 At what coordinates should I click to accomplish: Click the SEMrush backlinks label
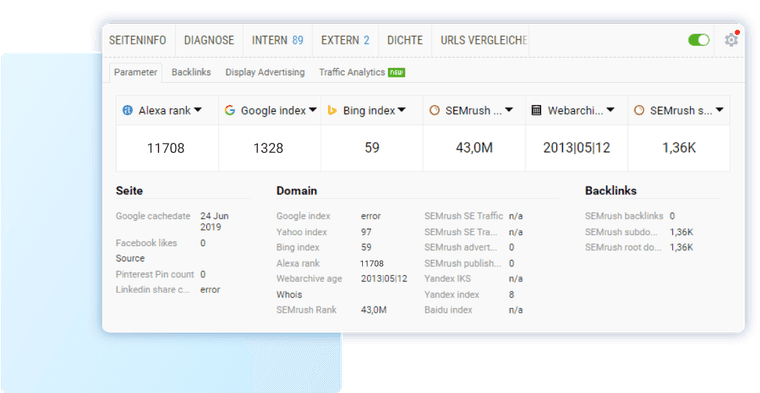tap(624, 216)
